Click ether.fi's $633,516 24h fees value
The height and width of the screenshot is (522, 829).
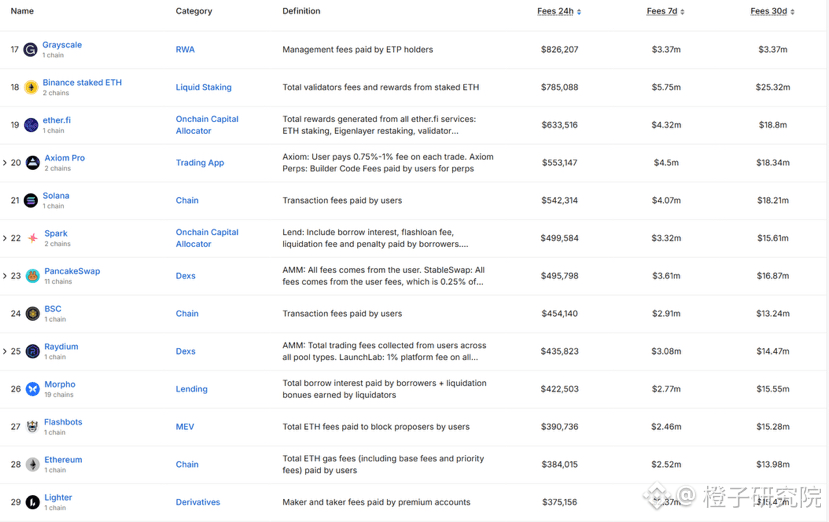click(559, 125)
